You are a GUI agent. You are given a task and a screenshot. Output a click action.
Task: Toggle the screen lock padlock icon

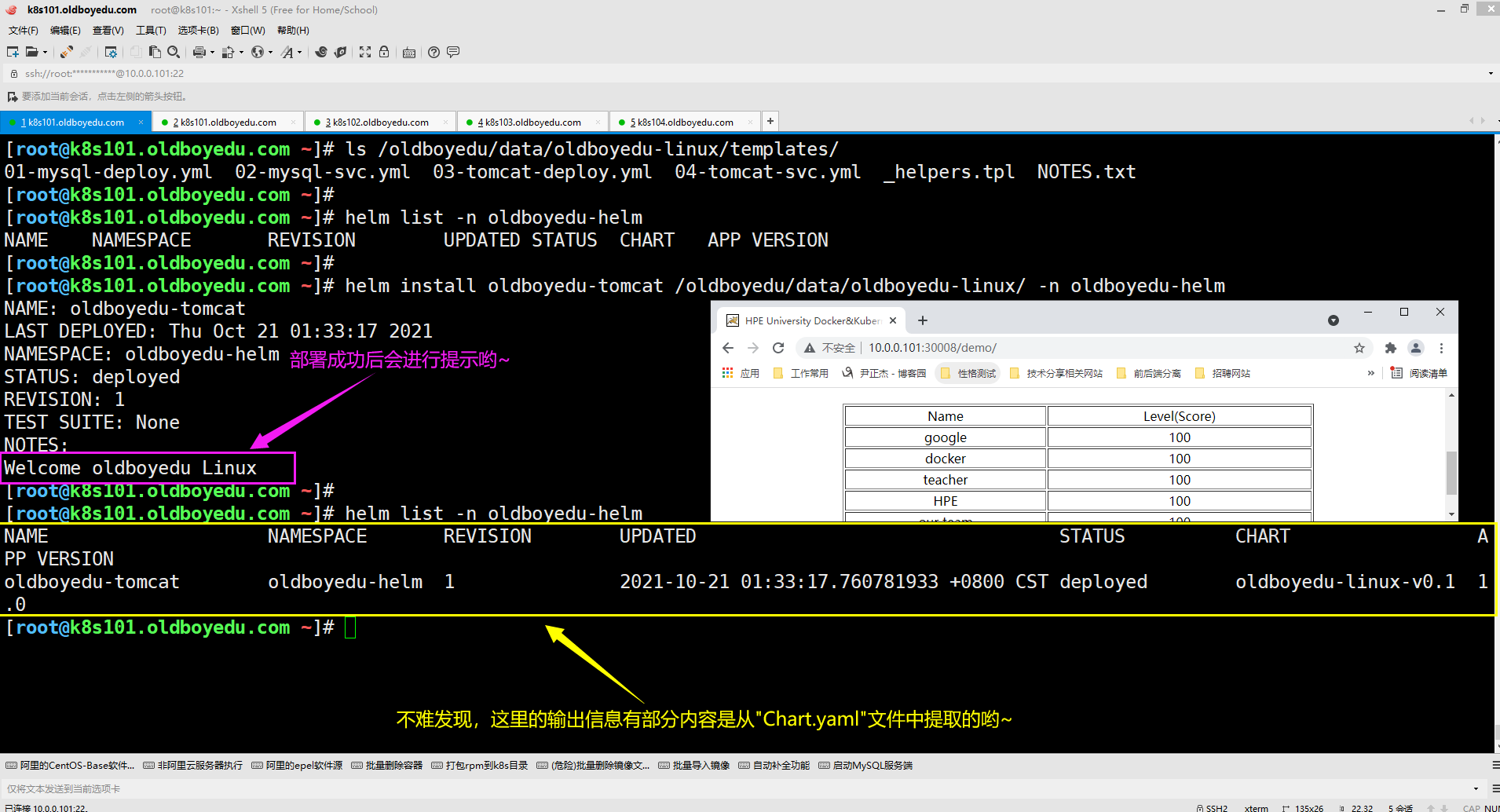tap(384, 52)
